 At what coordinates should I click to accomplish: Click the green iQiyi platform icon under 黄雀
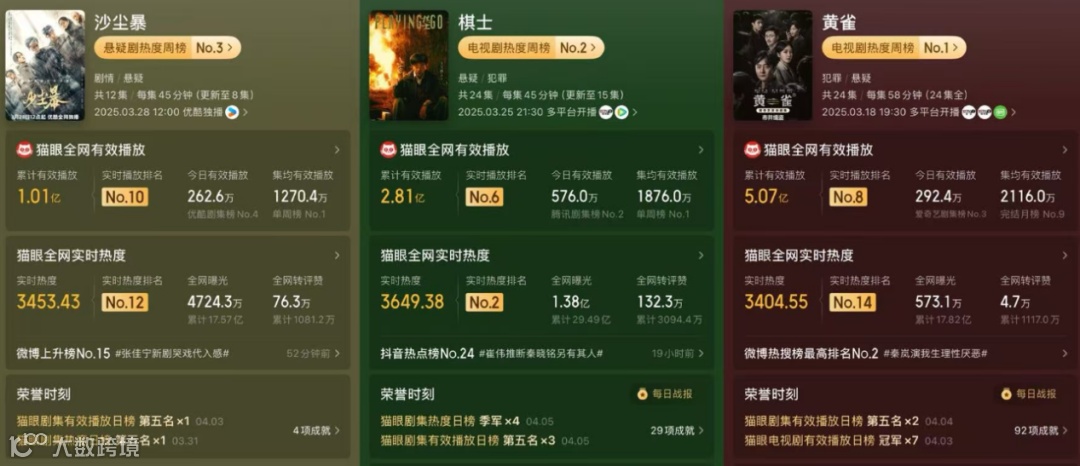[x=999, y=112]
